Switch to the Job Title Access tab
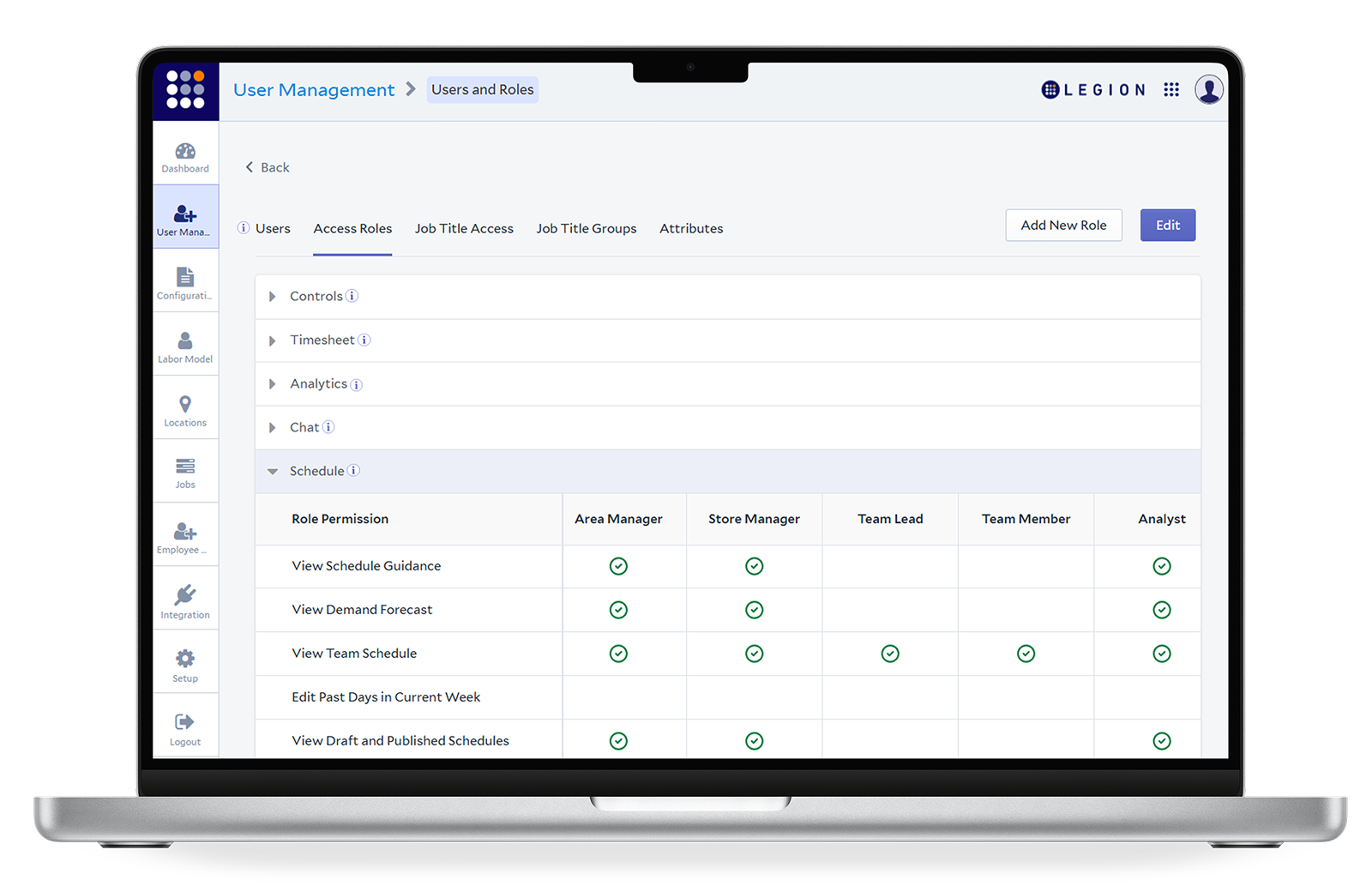Screen dimensions: 1372x892 [464, 229]
